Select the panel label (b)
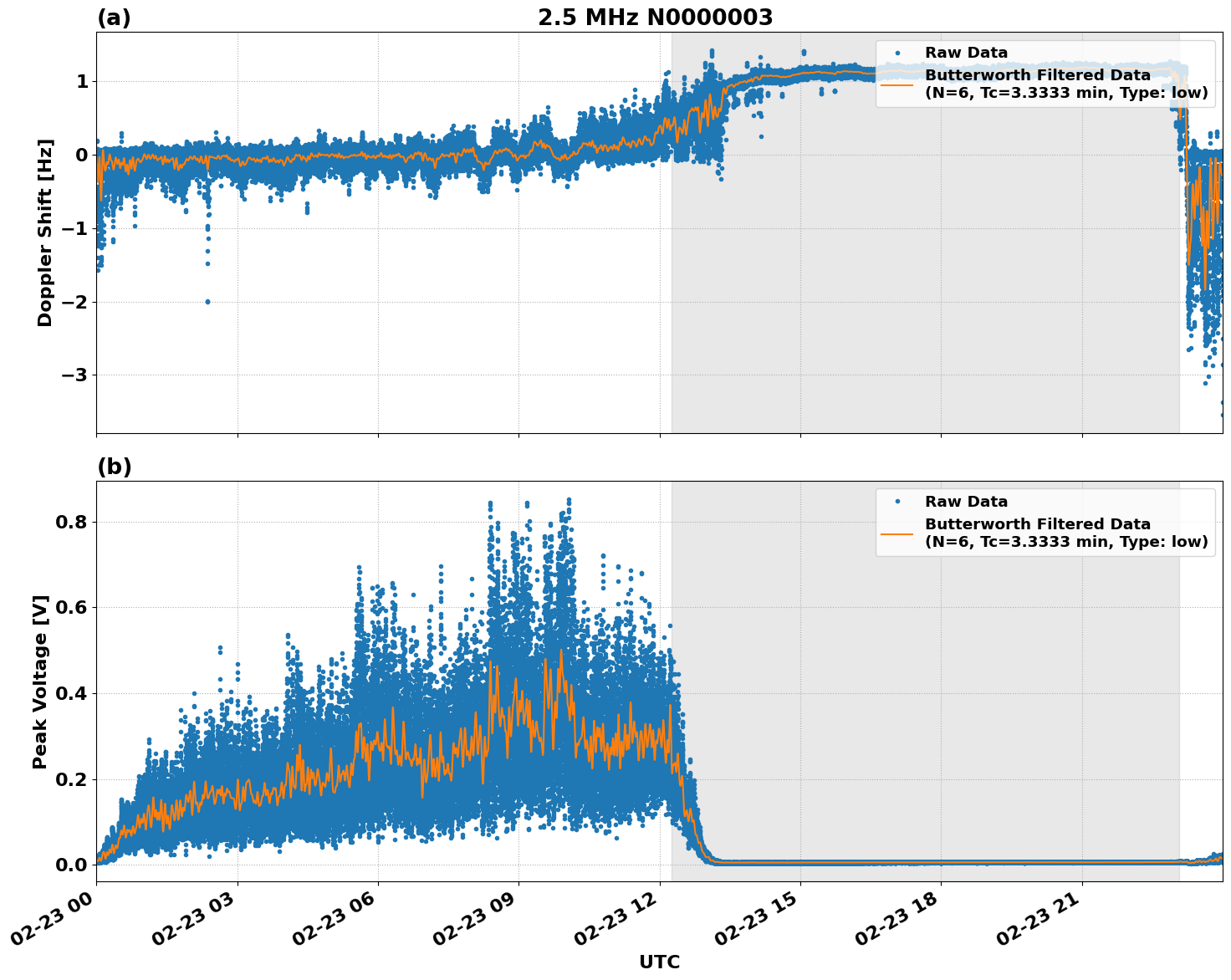 tap(114, 467)
